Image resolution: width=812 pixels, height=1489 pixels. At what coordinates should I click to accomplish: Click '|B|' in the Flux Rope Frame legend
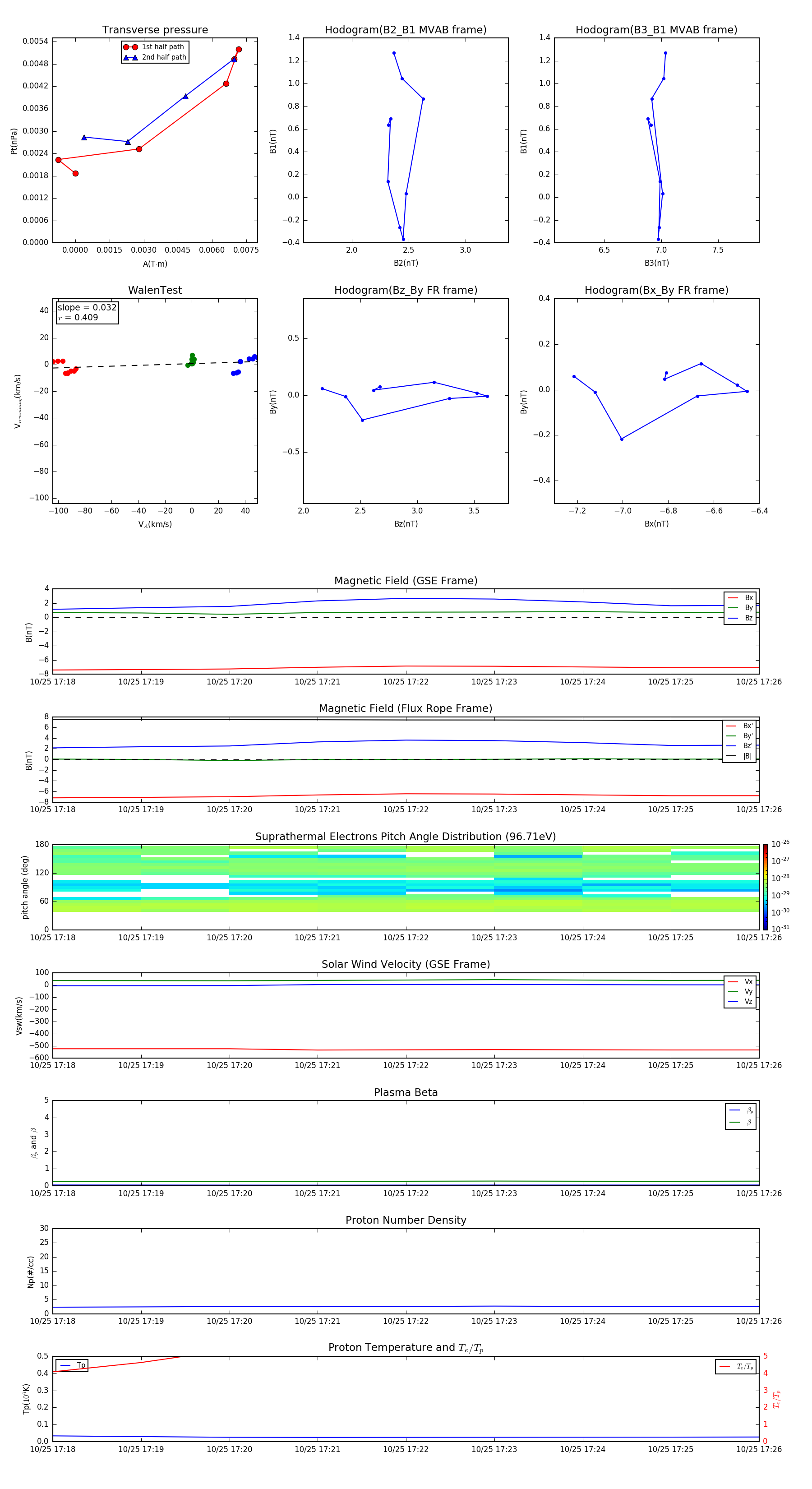pyautogui.click(x=739, y=756)
